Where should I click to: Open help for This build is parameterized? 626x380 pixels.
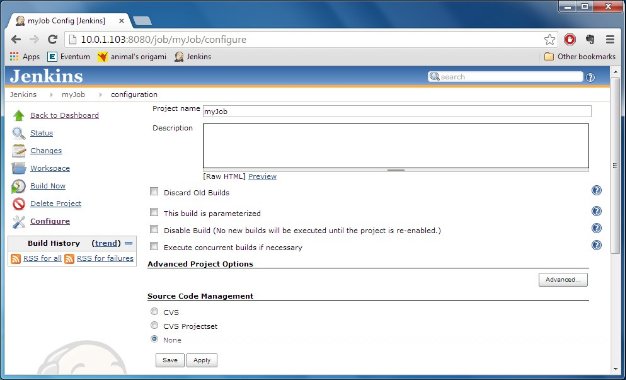pyautogui.click(x=596, y=211)
